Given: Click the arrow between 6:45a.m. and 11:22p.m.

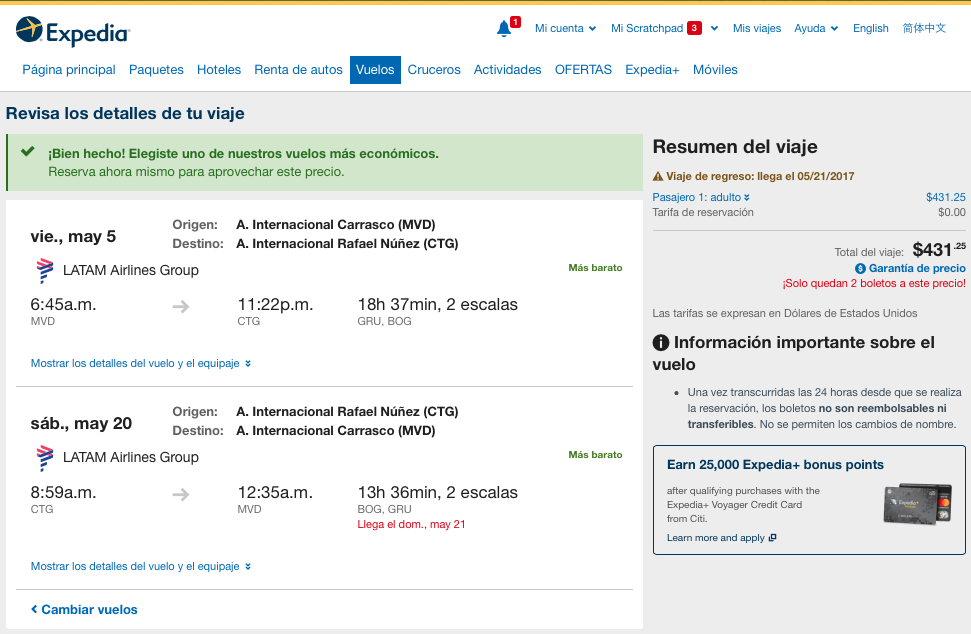Looking at the screenshot, I should click(x=181, y=306).
